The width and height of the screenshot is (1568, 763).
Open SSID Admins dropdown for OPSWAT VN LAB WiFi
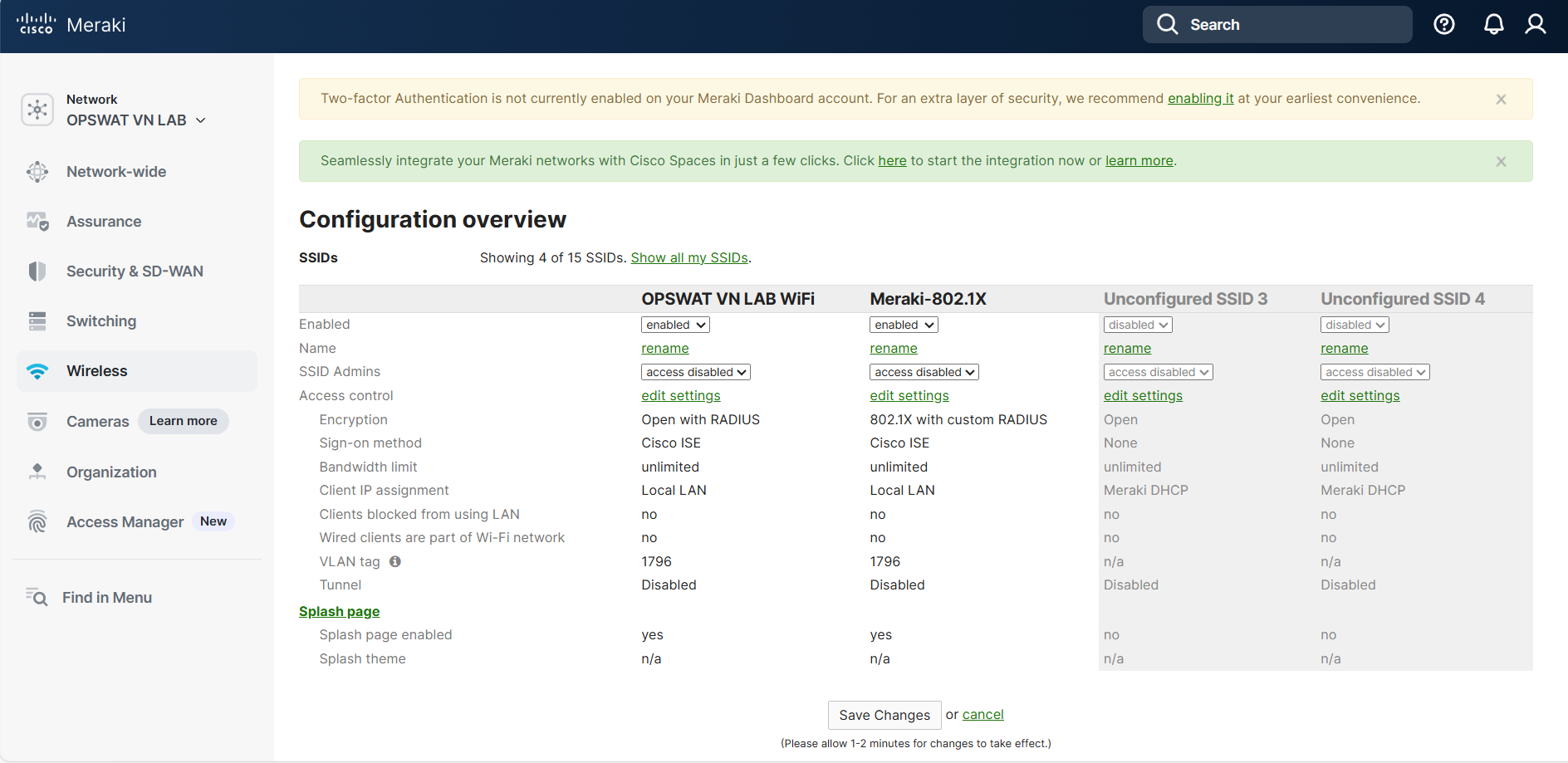696,372
